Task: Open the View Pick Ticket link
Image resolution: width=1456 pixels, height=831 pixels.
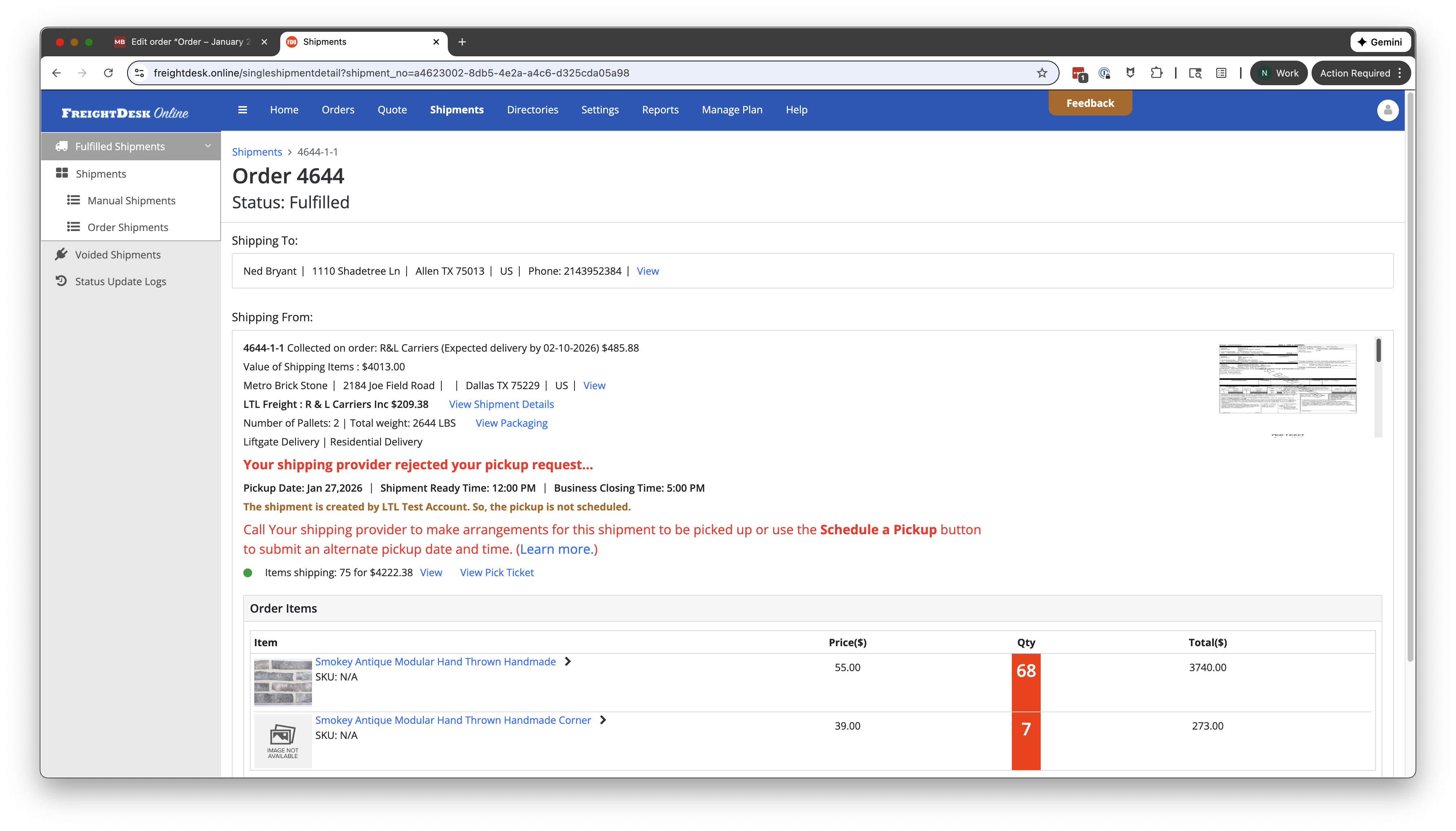Action: [497, 573]
